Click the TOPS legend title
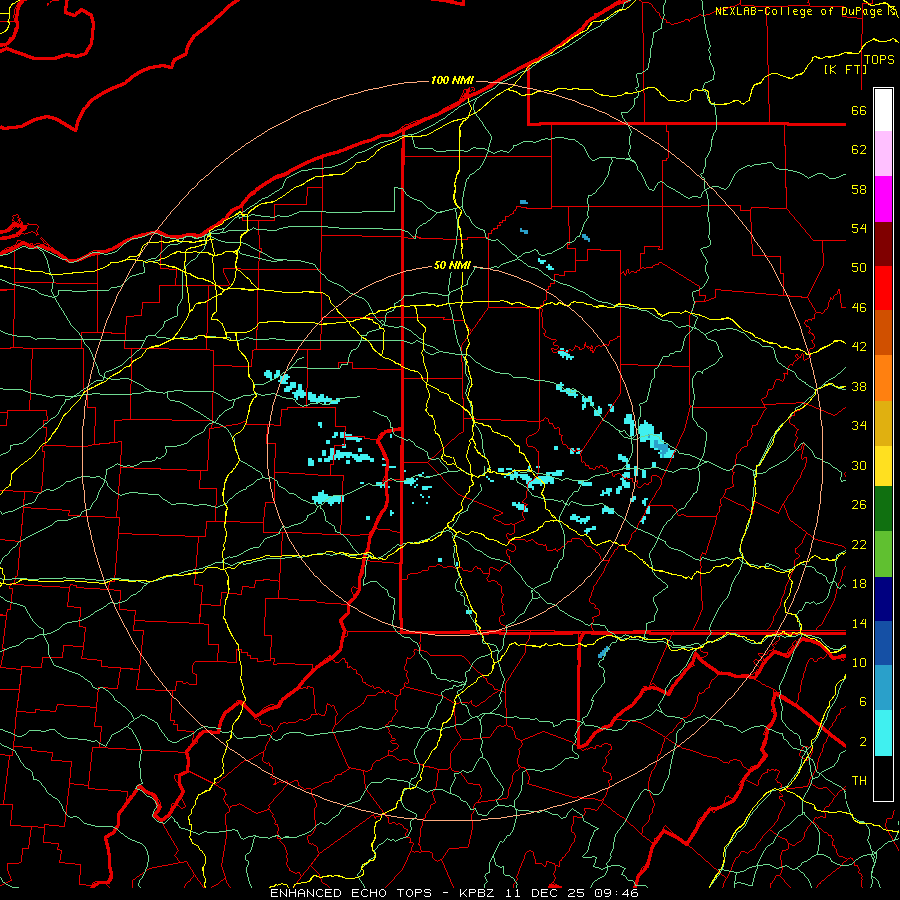 [879, 60]
